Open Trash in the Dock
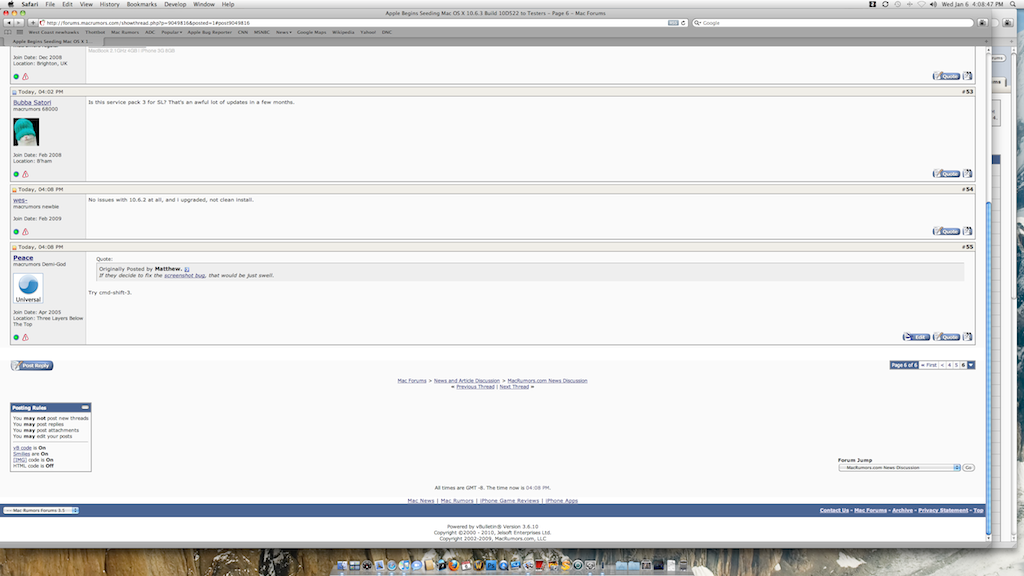The height and width of the screenshot is (576, 1024). click(x=683, y=566)
